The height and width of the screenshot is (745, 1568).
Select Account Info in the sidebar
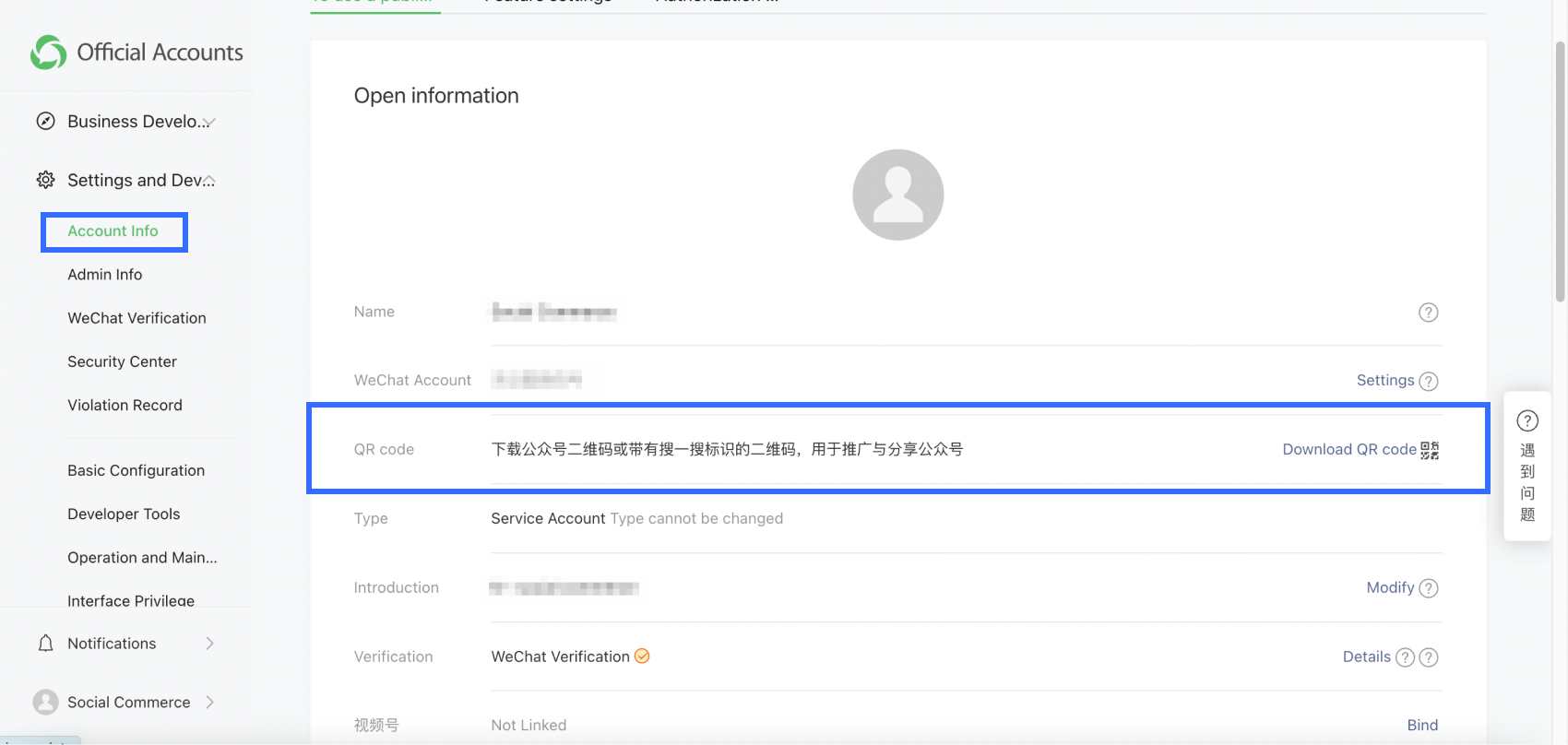pyautogui.click(x=113, y=231)
